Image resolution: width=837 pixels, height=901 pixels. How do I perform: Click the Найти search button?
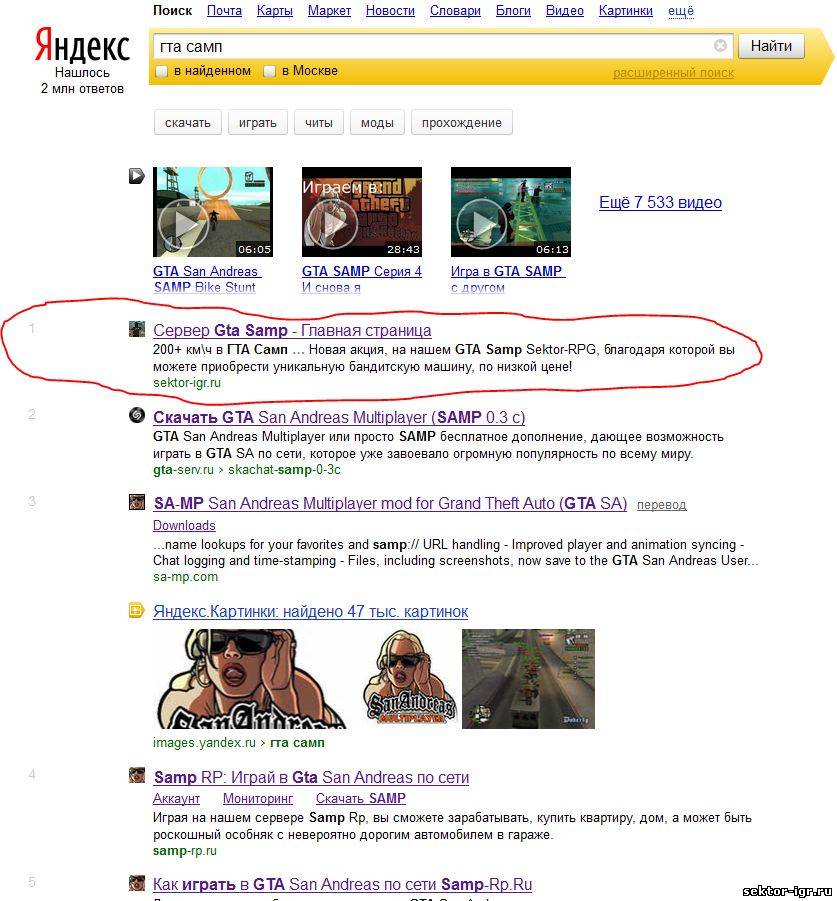[x=771, y=46]
